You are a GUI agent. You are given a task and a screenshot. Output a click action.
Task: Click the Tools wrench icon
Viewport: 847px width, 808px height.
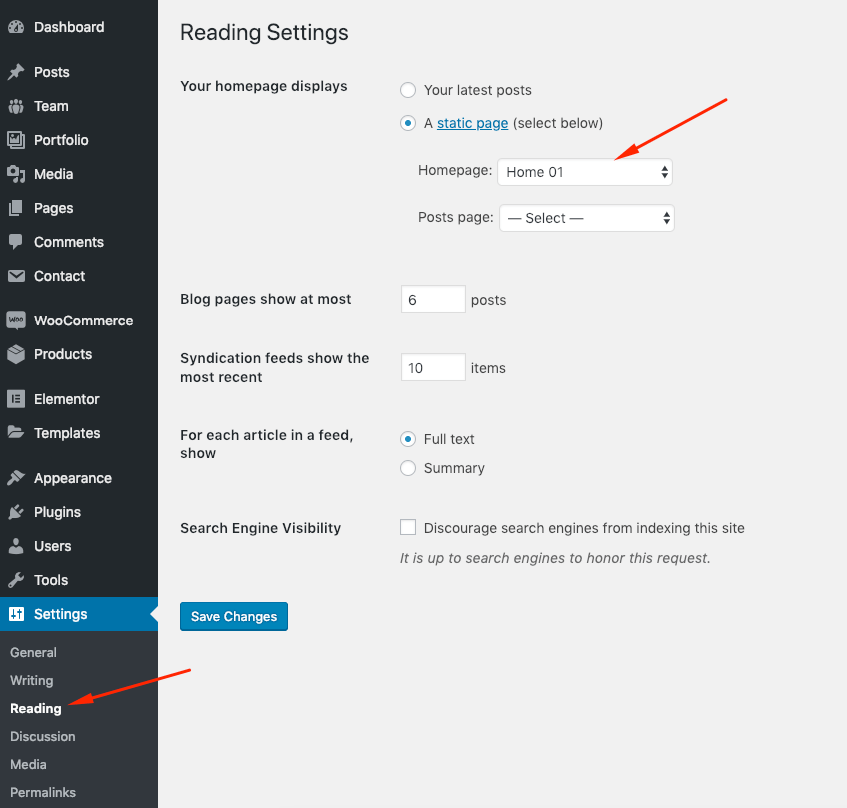tap(16, 580)
